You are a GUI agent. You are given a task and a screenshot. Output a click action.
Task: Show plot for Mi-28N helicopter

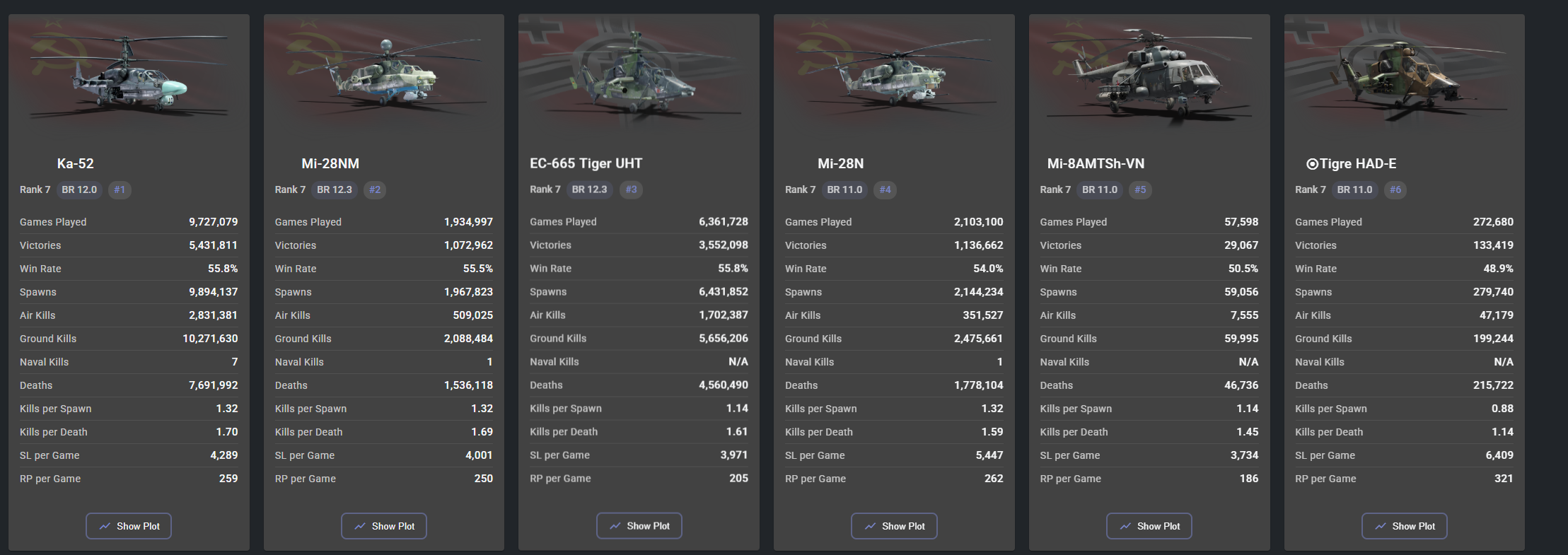pos(894,526)
